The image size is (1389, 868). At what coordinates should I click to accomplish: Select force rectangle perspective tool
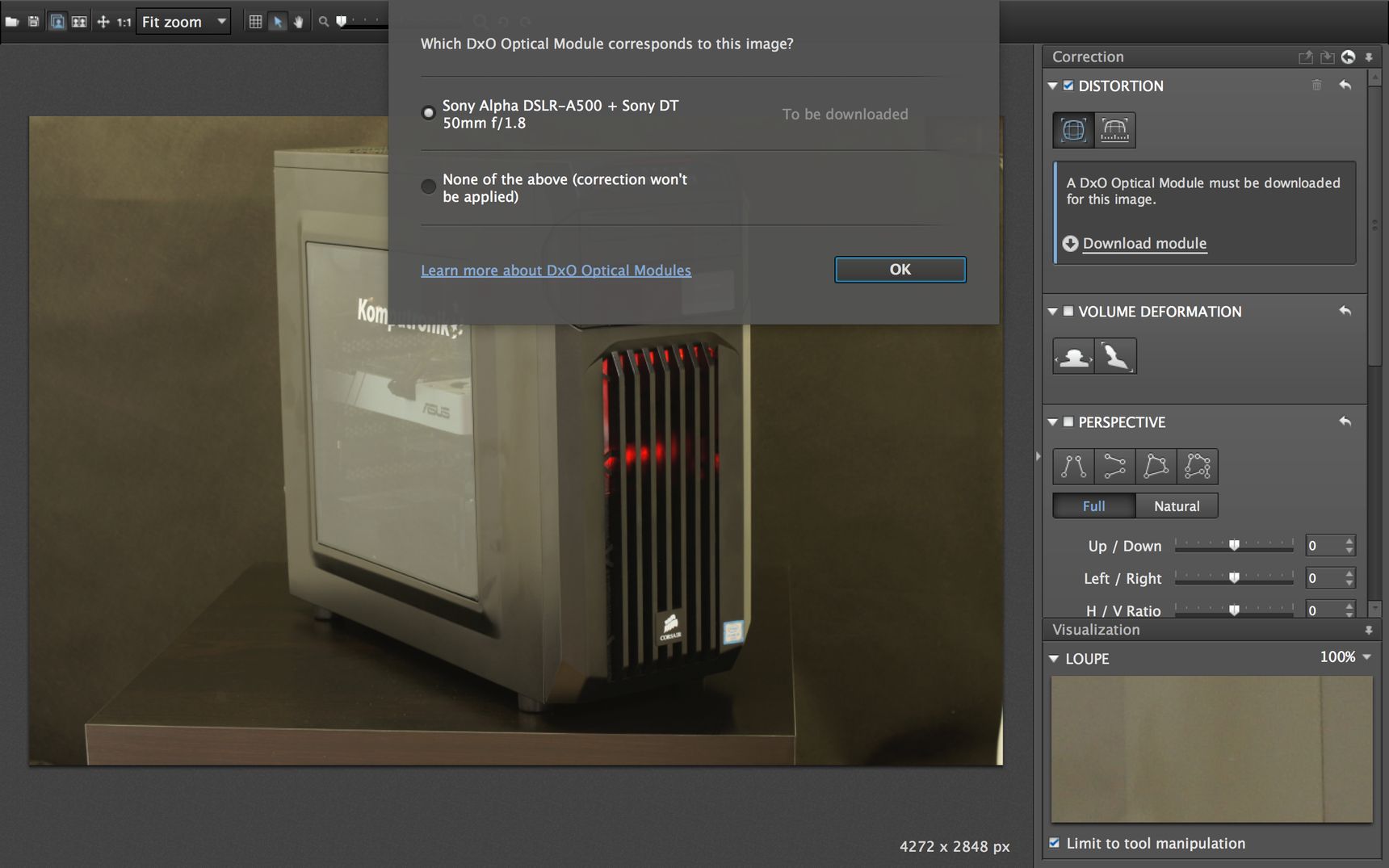pos(1156,467)
